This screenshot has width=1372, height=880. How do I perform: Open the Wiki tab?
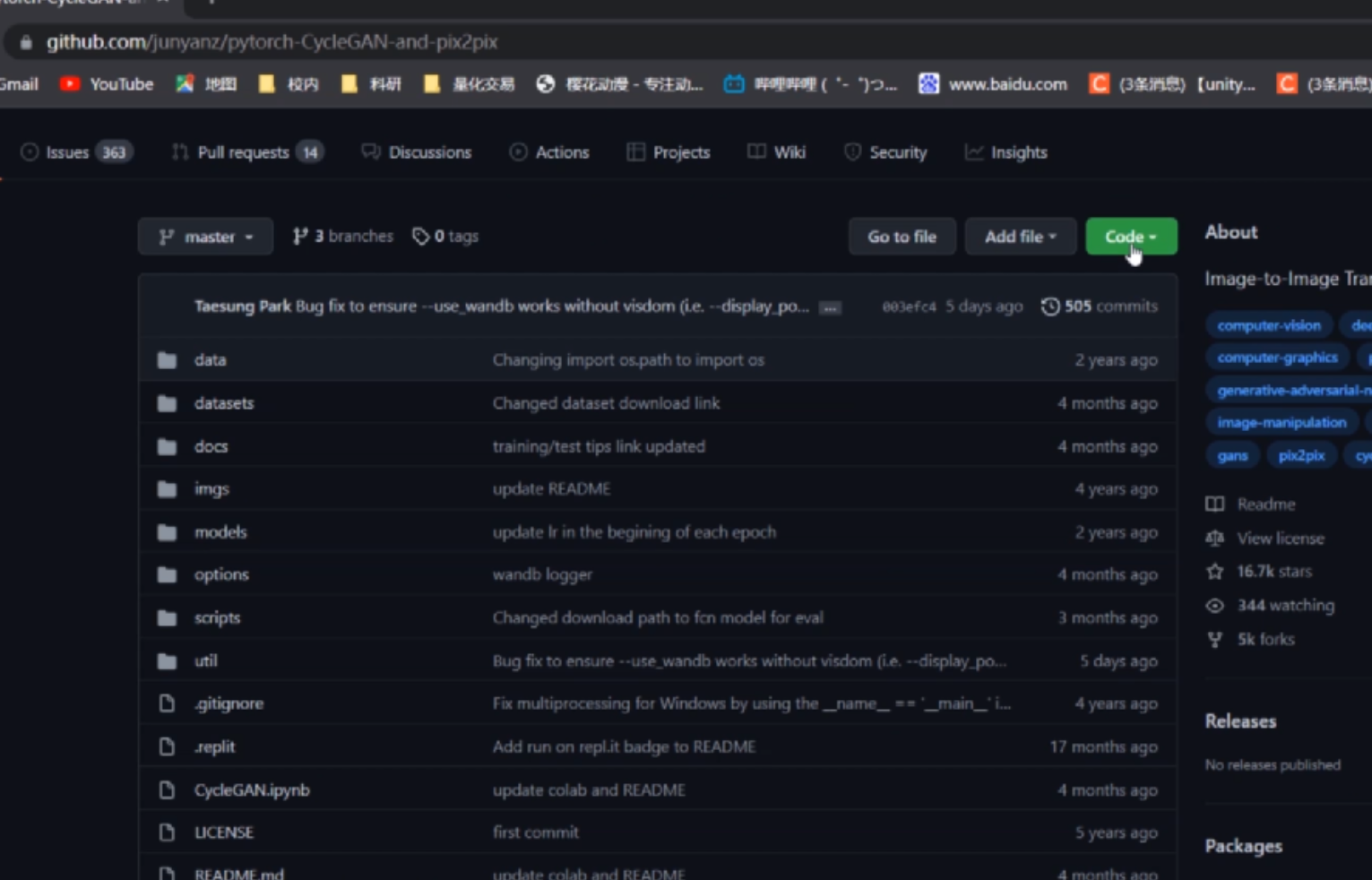click(777, 152)
